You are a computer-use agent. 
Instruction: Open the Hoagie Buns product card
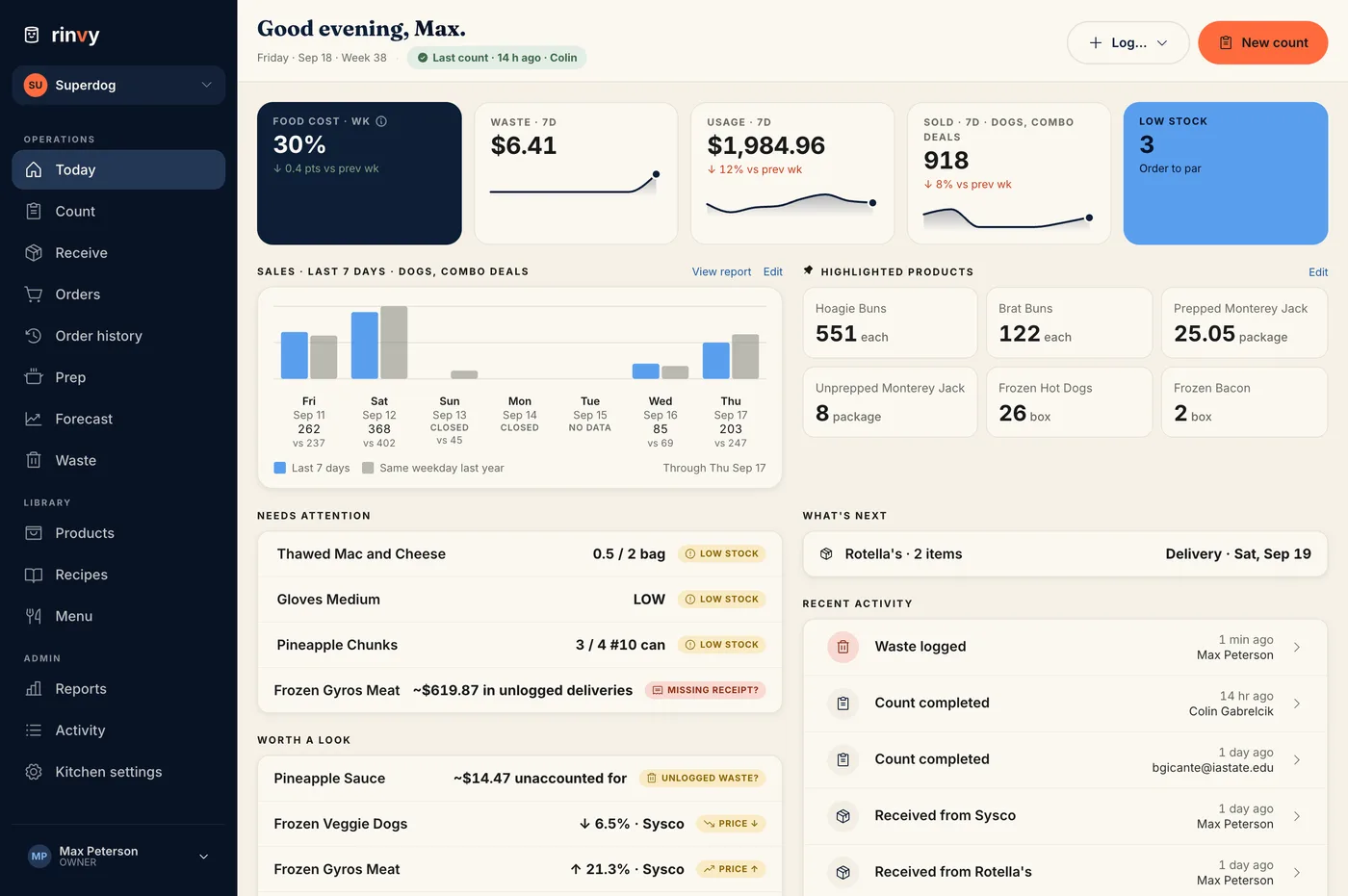point(890,322)
